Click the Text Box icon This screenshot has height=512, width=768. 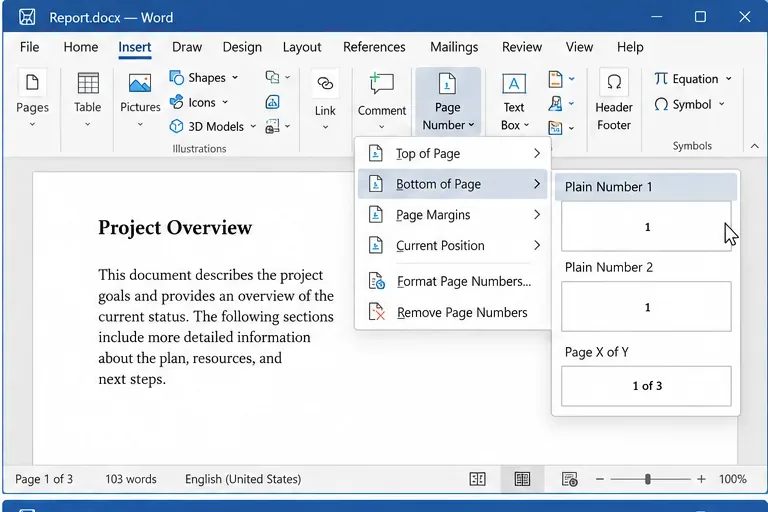514,84
